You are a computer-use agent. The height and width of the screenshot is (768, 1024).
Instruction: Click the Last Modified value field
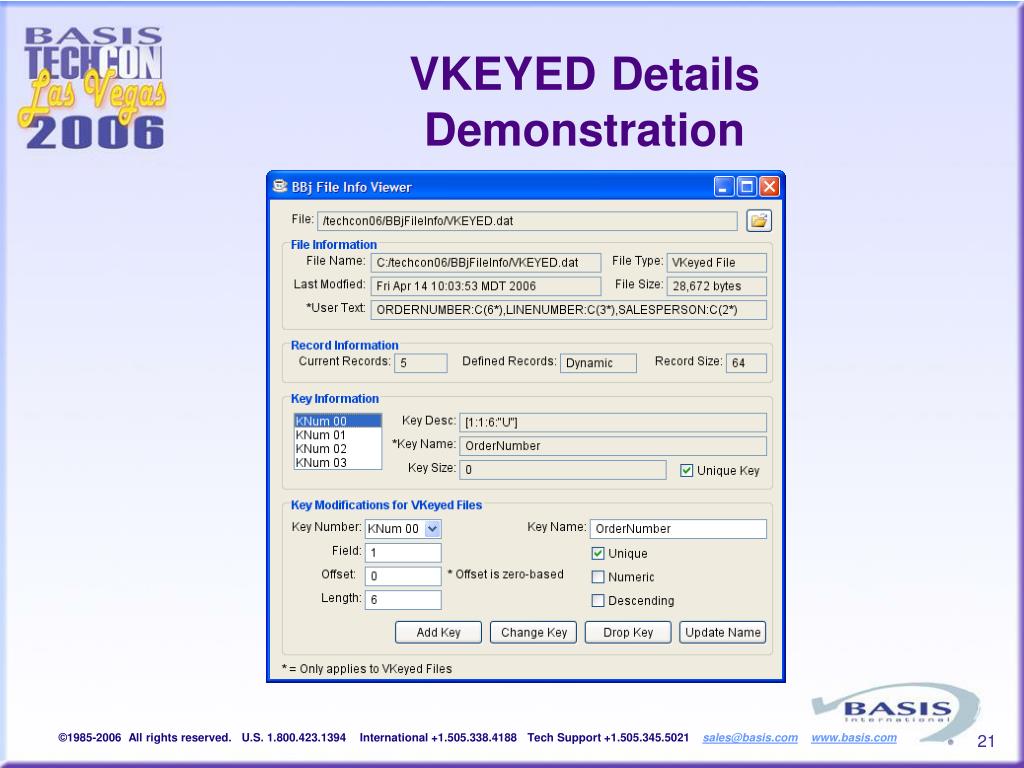[x=486, y=286]
